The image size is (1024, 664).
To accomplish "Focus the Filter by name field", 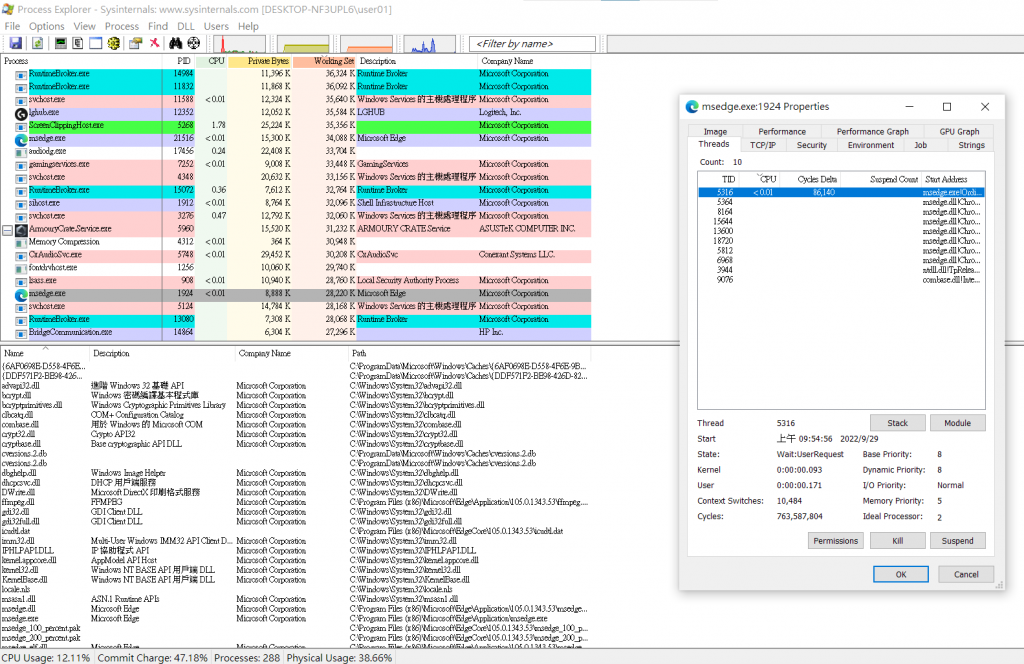I will click(x=532, y=44).
